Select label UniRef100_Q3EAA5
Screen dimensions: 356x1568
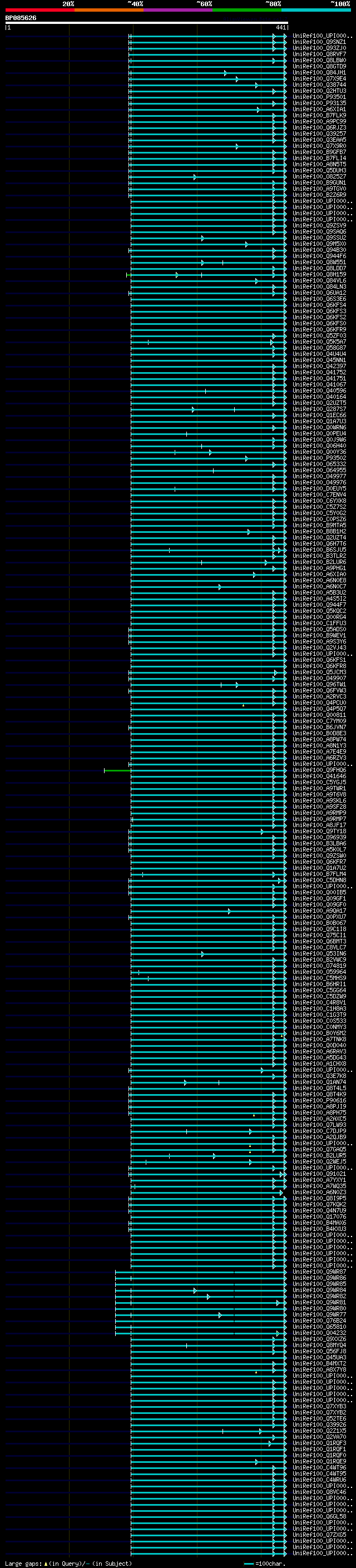tap(319, 140)
